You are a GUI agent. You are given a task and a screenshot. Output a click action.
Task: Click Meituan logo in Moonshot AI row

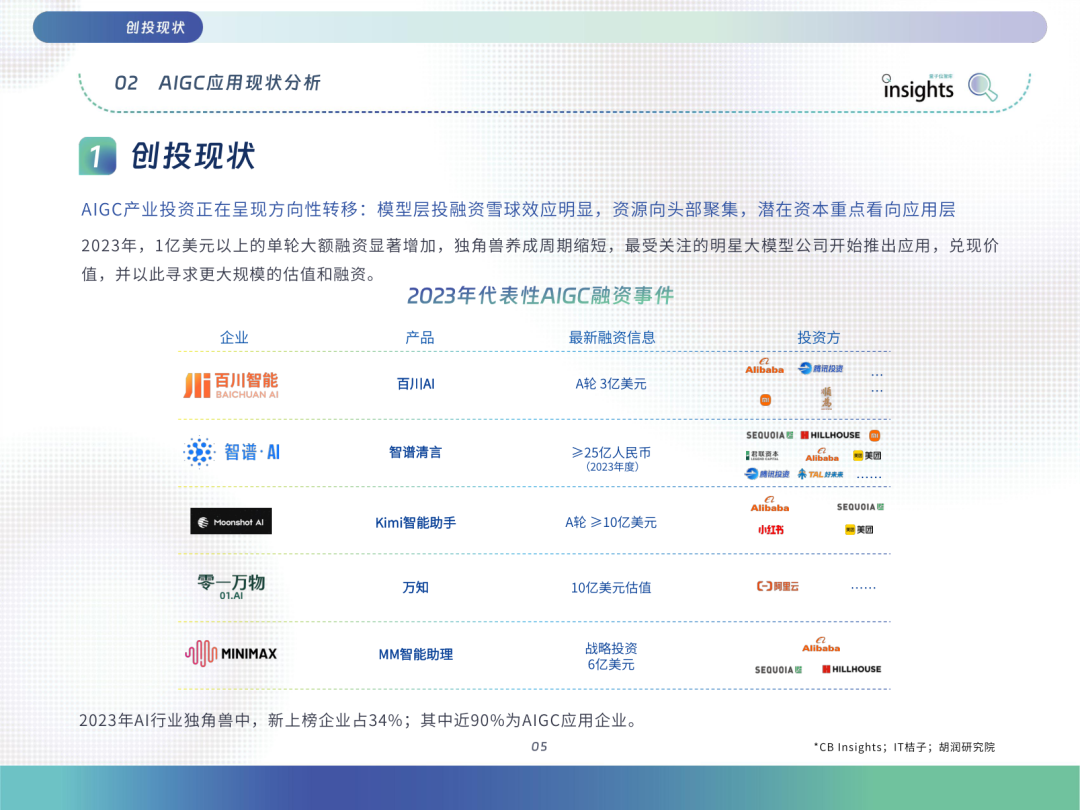pyautogui.click(x=860, y=530)
